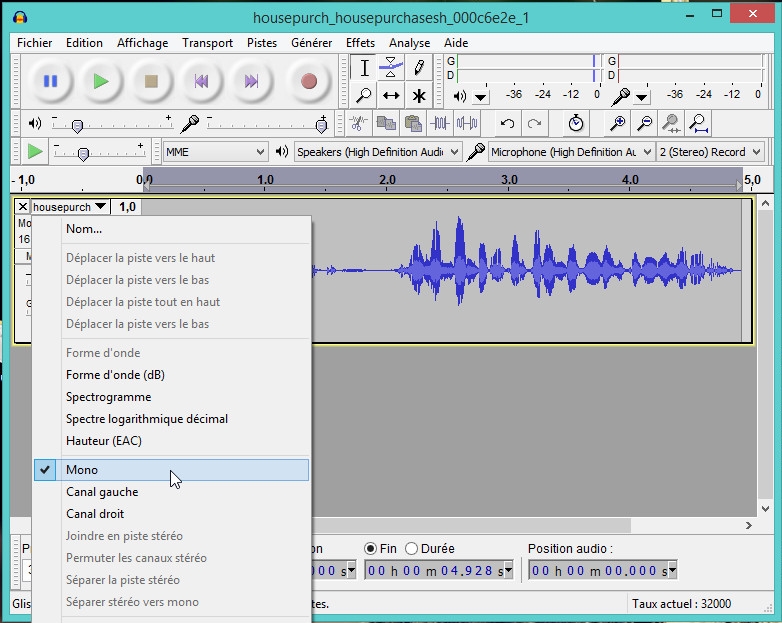The width and height of the screenshot is (782, 623).
Task: Click the Position audio time field
Action: pos(597,570)
